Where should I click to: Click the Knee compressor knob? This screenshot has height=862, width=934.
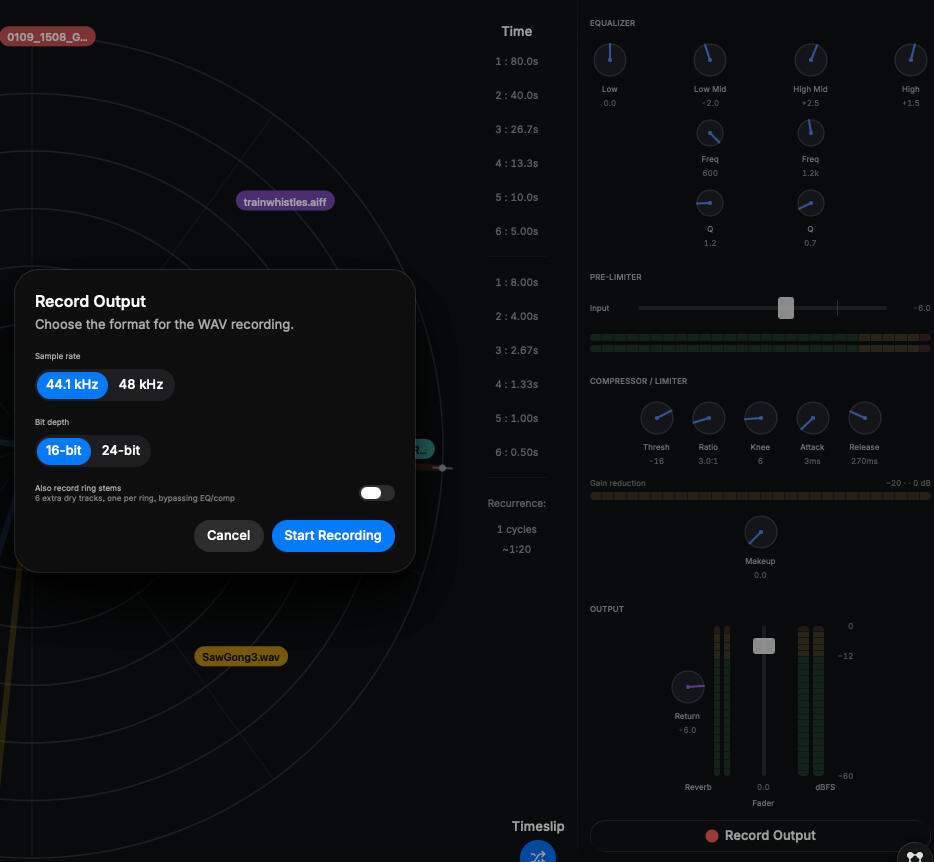760,418
